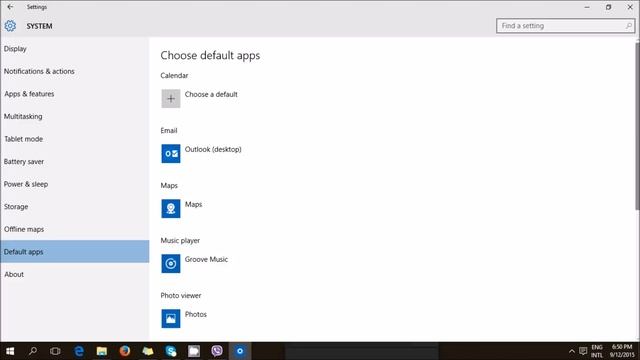Click the Groove Music app icon
The height and width of the screenshot is (360, 640).
pyautogui.click(x=171, y=264)
